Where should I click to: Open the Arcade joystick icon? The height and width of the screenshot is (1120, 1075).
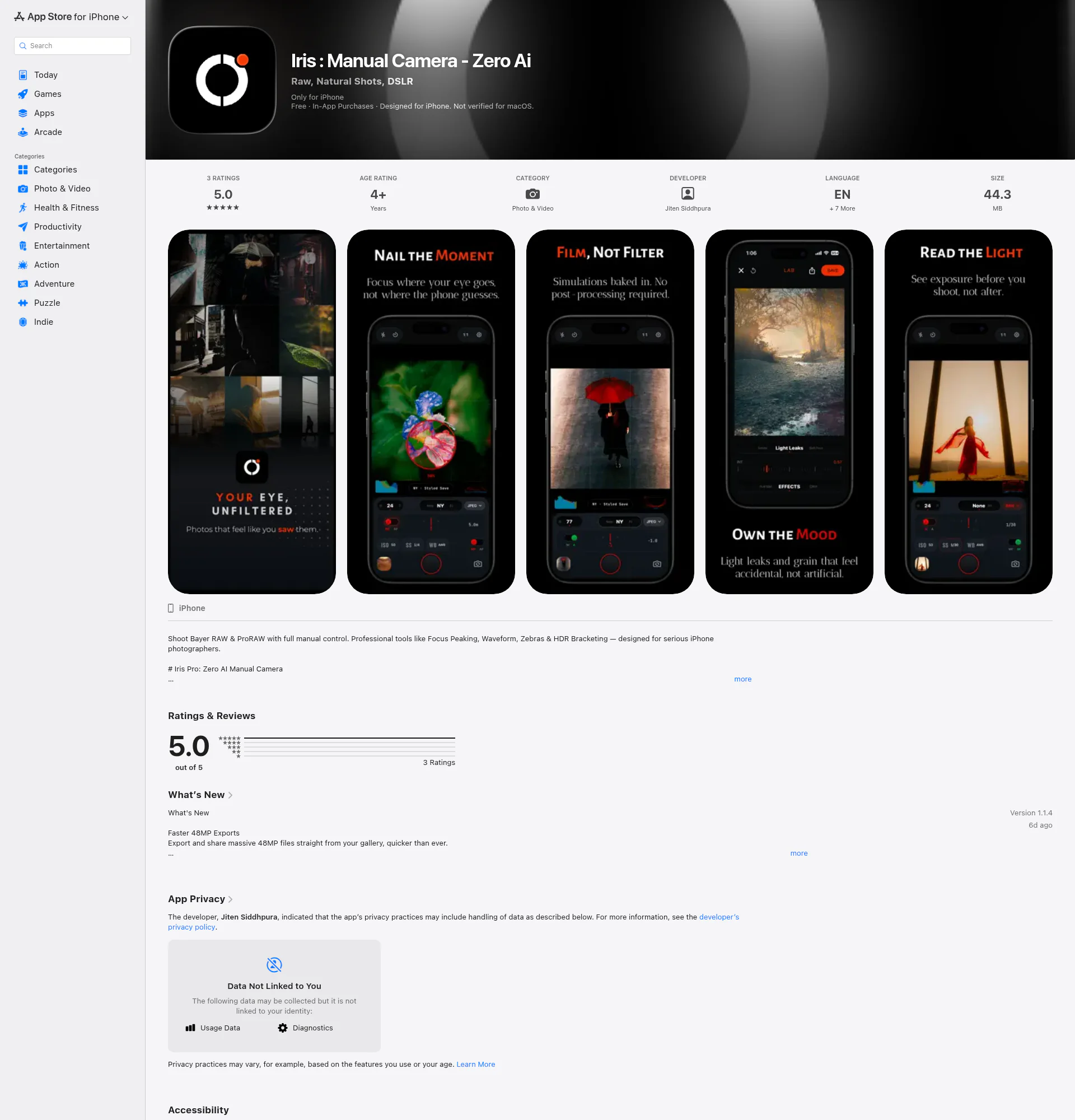(x=23, y=132)
